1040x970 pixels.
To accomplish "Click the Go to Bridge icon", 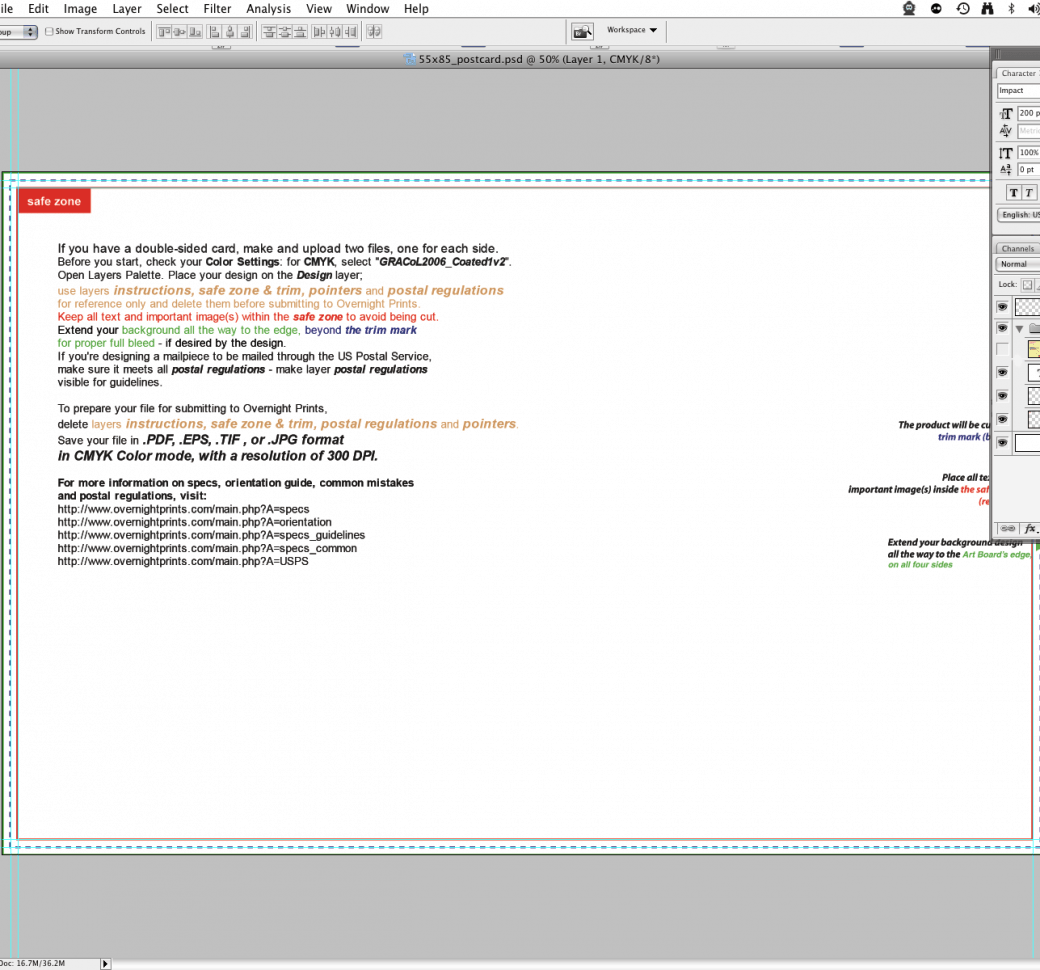I will coord(582,32).
